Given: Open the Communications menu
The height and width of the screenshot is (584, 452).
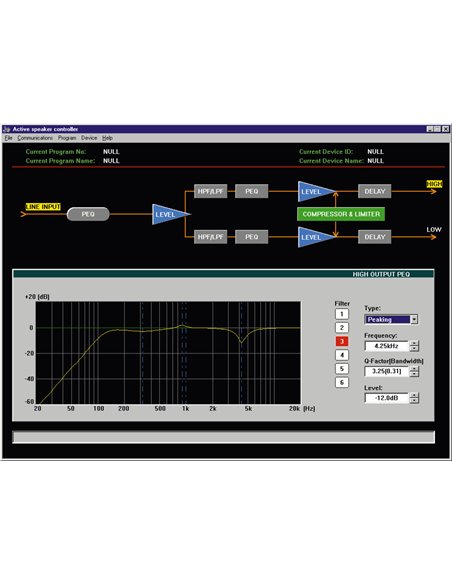Looking at the screenshot, I should (35, 138).
